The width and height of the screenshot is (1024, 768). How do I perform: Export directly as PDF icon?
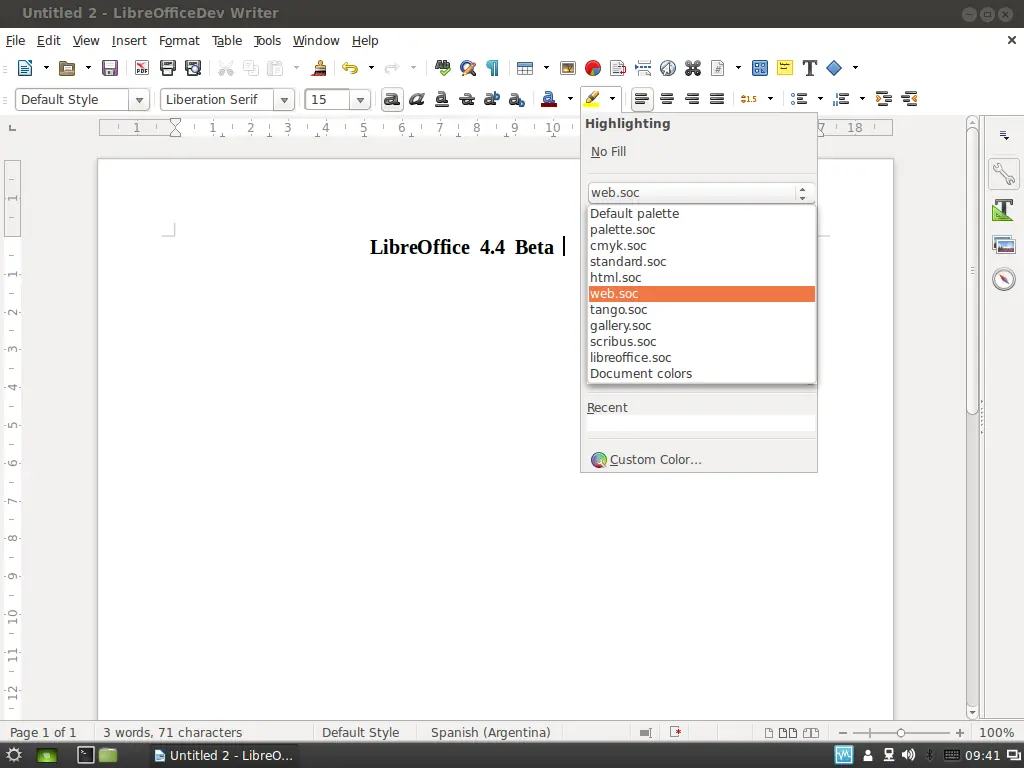click(142, 68)
